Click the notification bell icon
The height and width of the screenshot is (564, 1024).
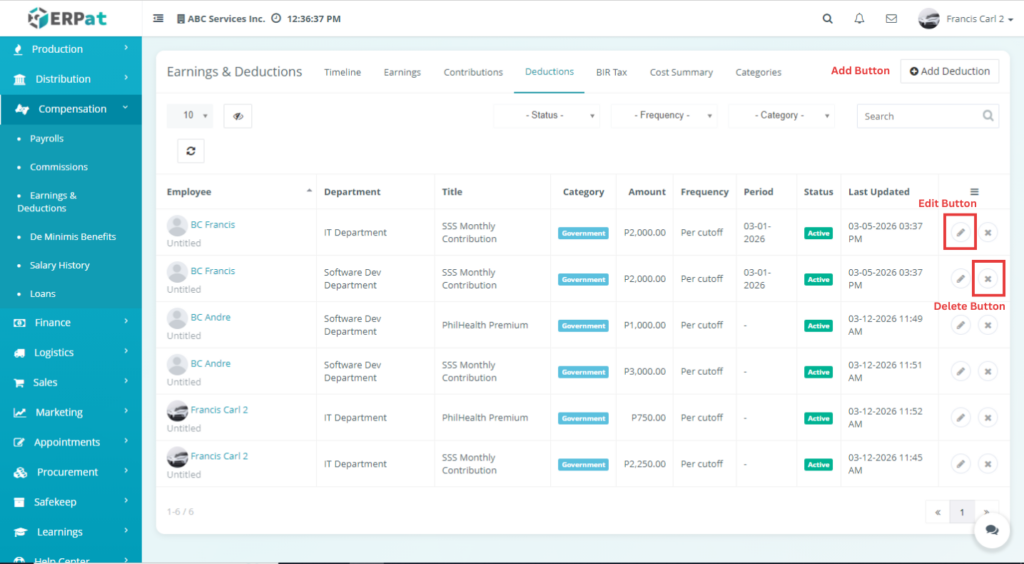[x=859, y=19]
